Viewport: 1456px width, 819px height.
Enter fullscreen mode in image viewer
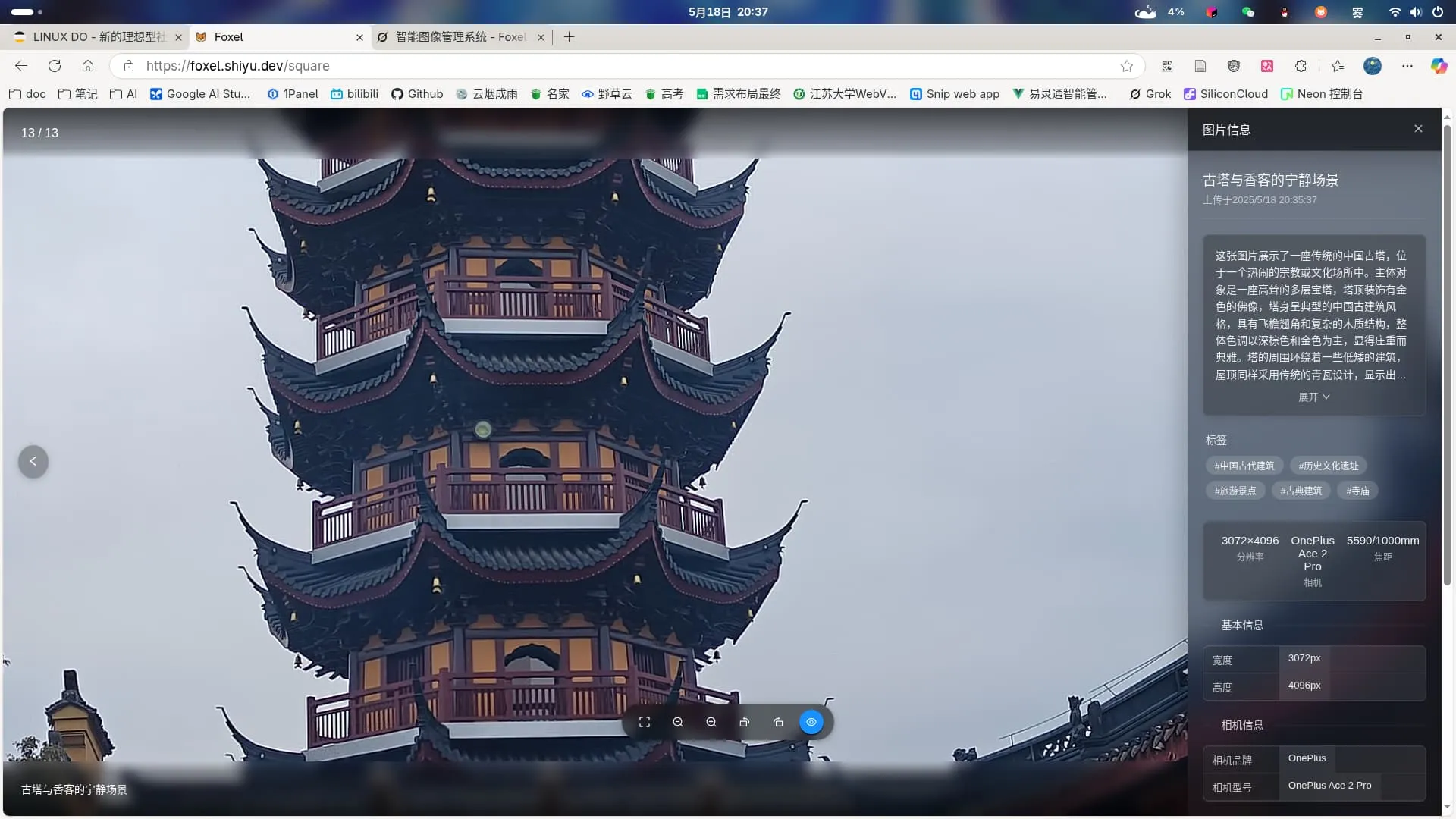[x=645, y=722]
